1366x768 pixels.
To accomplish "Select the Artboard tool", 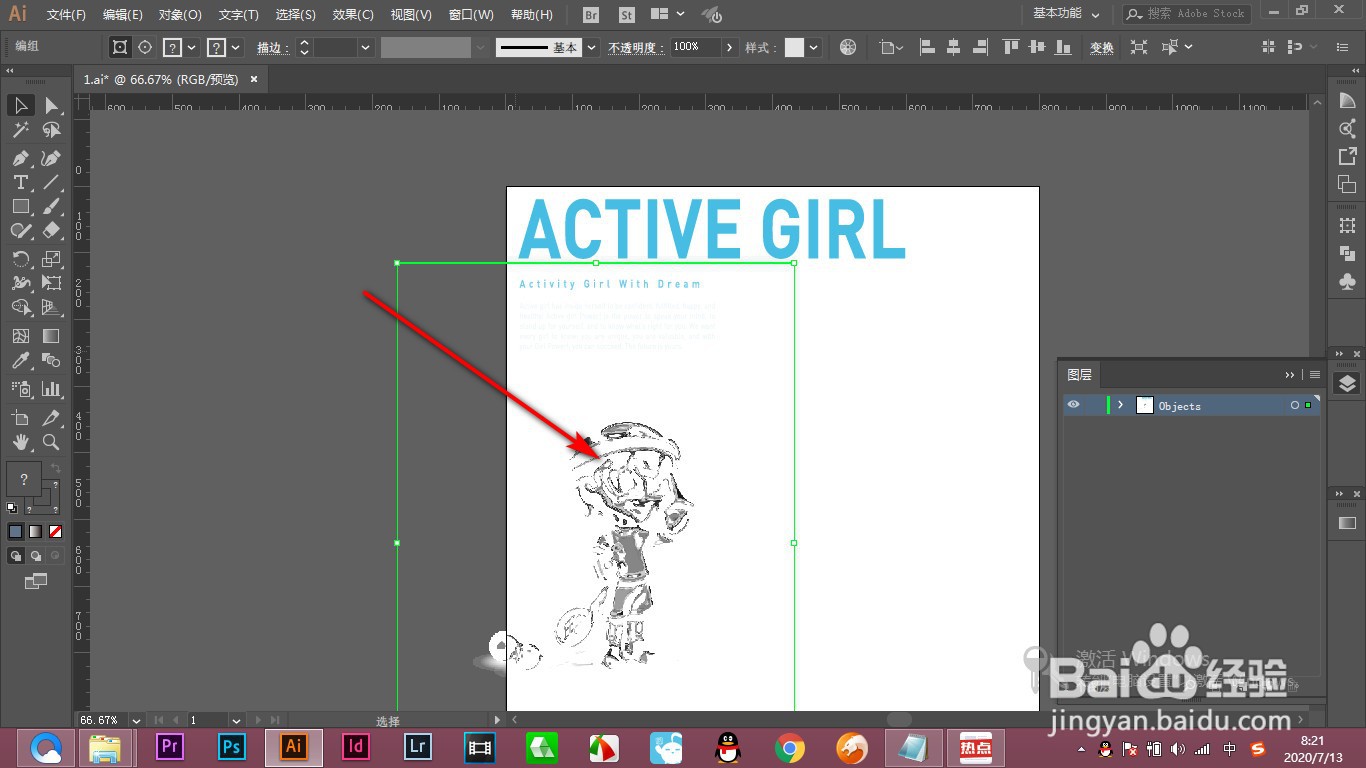I will click(21, 417).
